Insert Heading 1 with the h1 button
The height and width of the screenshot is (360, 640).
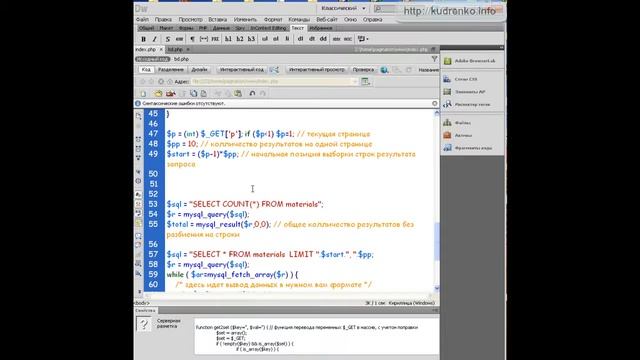pos(228,39)
